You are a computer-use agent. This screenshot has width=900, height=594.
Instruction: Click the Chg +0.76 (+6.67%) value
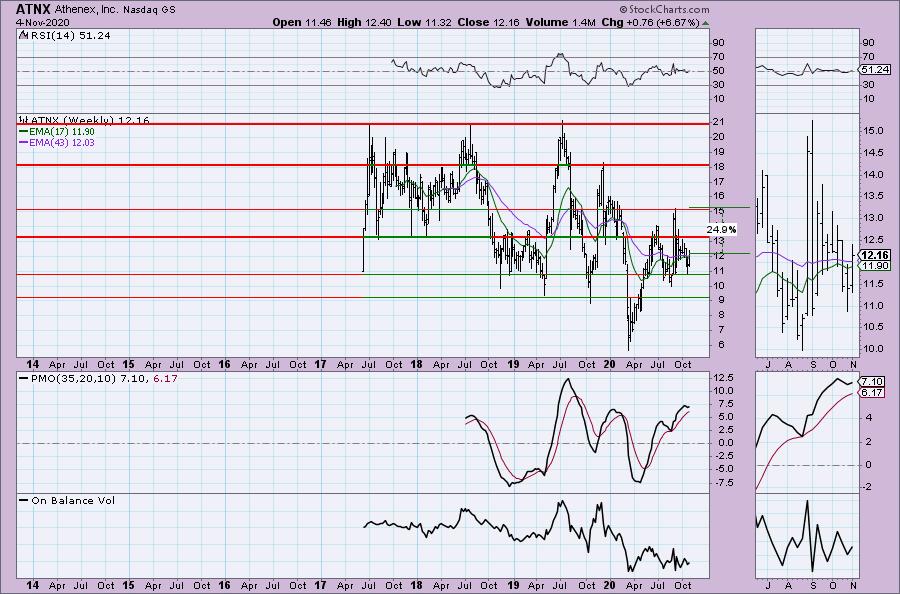(650, 22)
